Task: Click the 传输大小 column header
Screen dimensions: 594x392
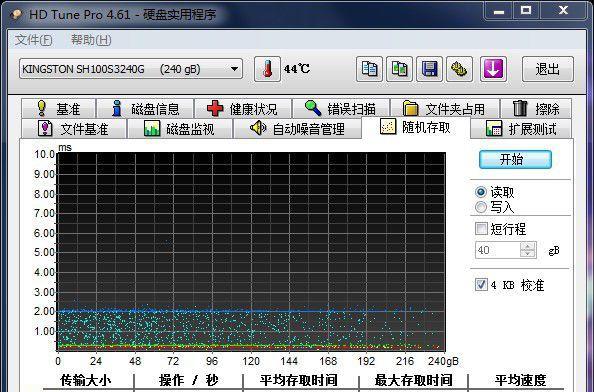Action: click(86, 380)
